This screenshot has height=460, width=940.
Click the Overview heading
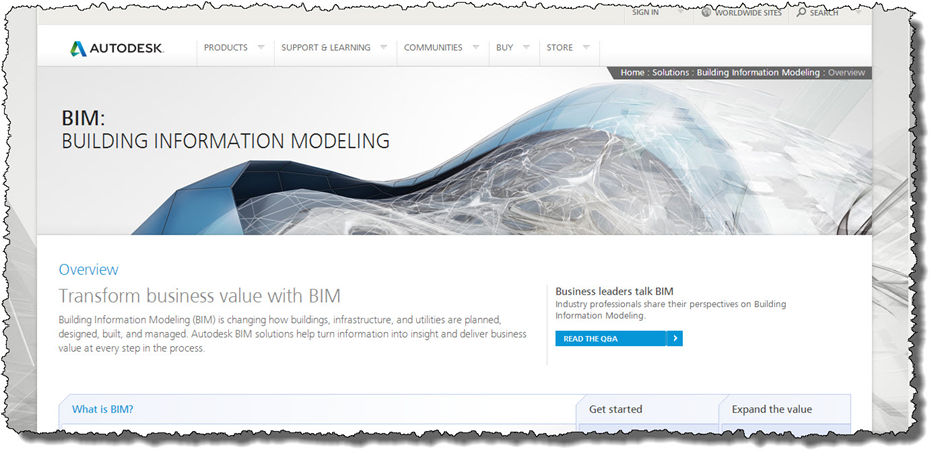(x=88, y=270)
